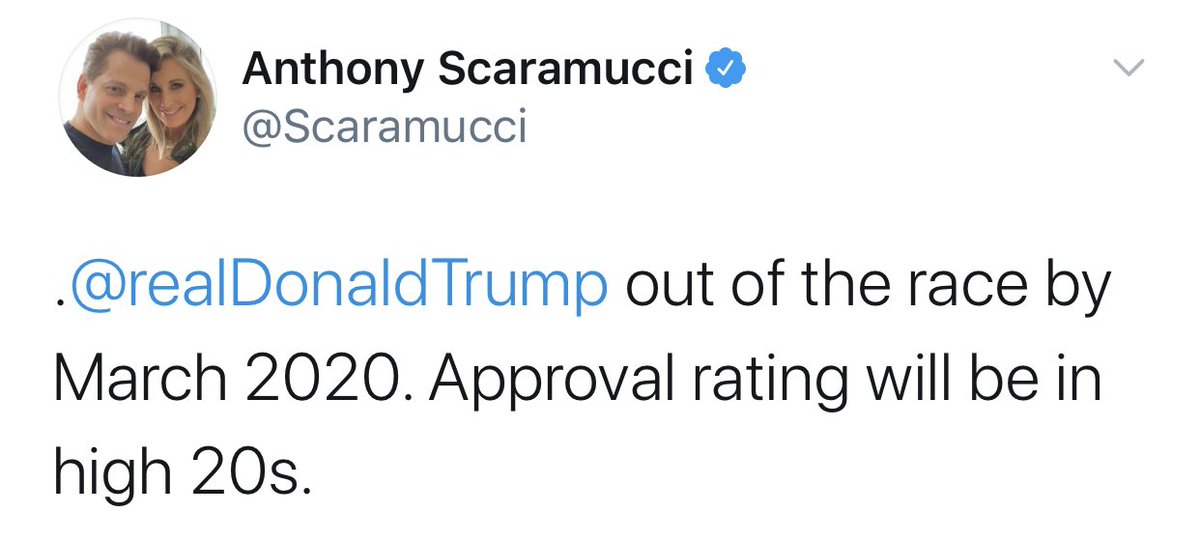This screenshot has width=1200, height=541.
Task: Open the tweet options chevron menu
Action: (1129, 68)
